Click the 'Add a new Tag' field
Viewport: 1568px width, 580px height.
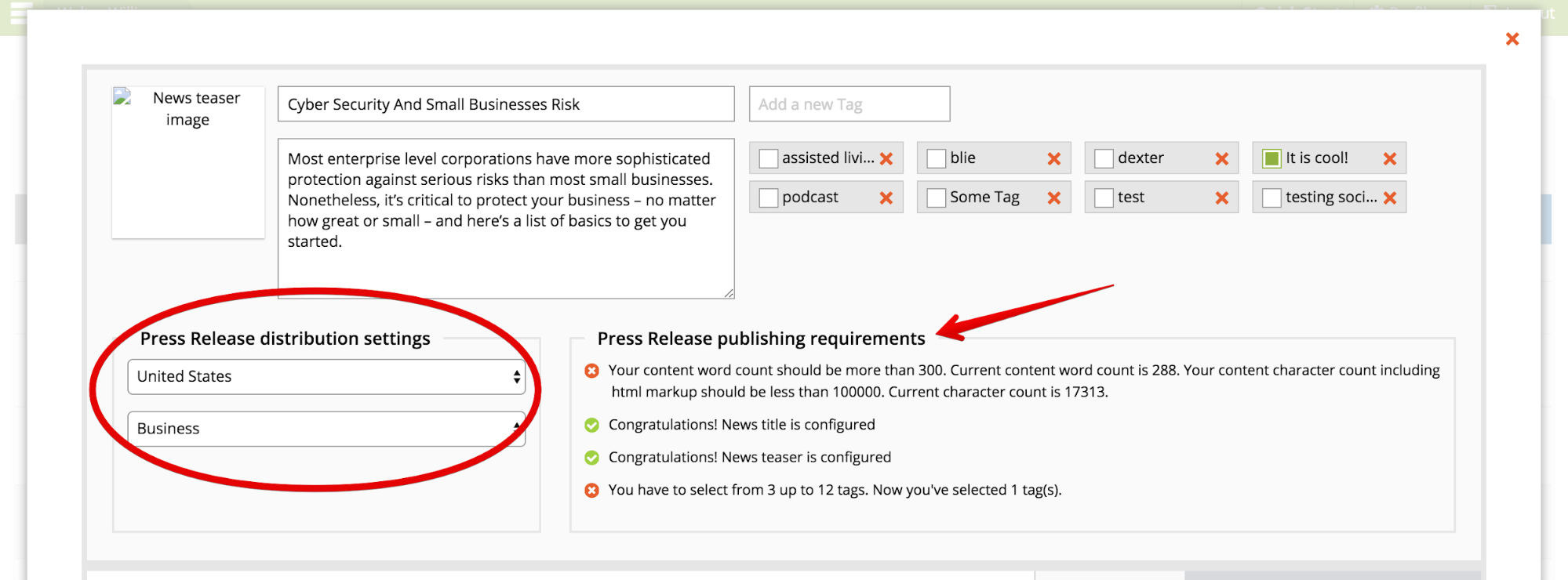[x=849, y=104]
